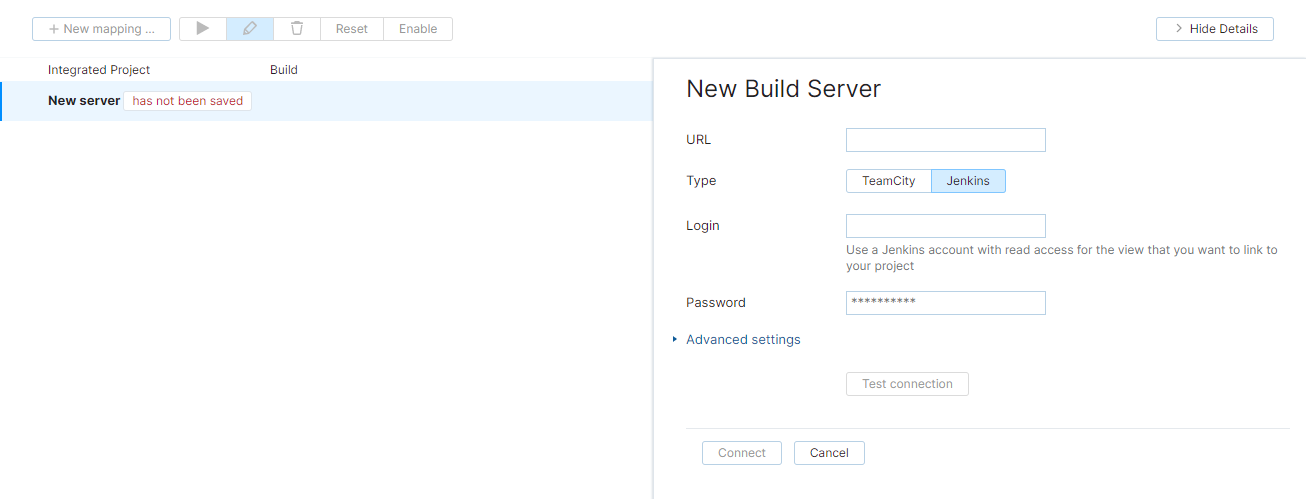Screen dimensions: 1306x499
Task: Click the run (play) icon in toolbar
Action: tap(203, 29)
